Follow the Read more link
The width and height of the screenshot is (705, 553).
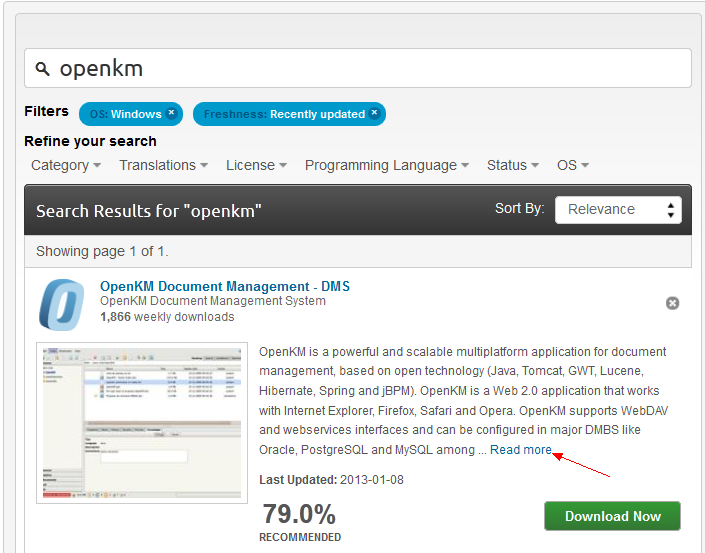click(521, 450)
